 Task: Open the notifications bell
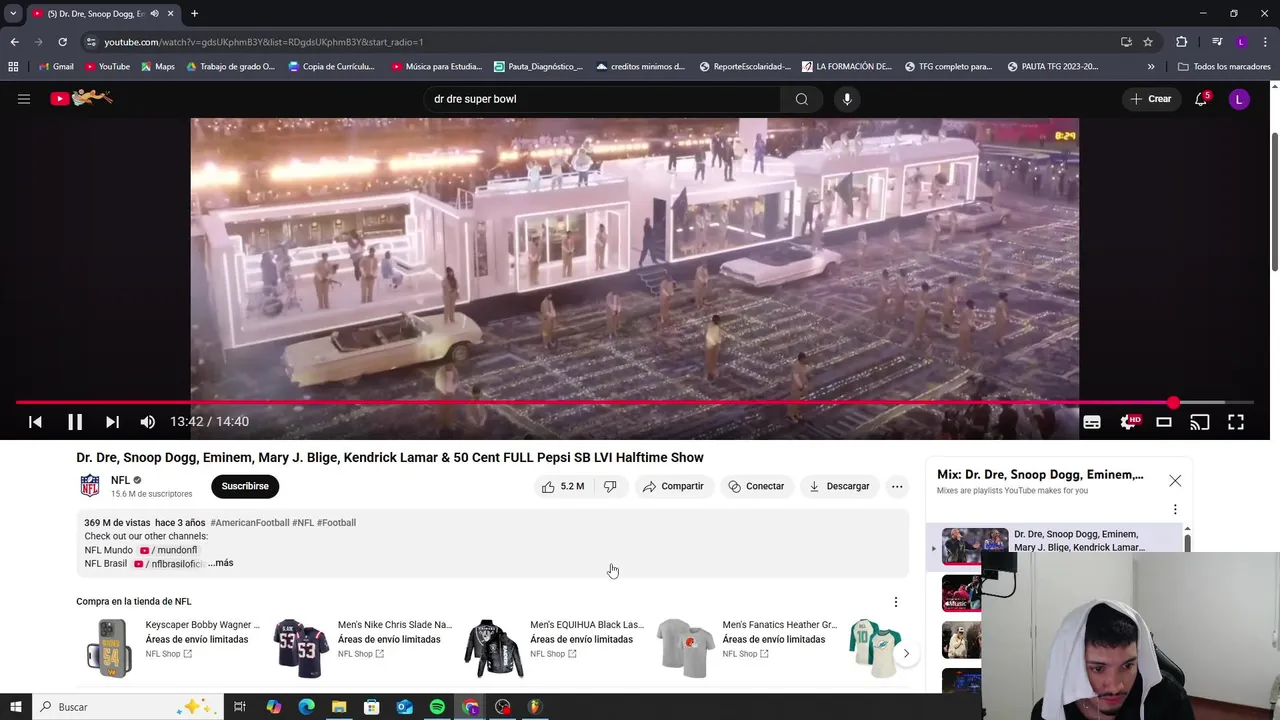coord(1201,99)
